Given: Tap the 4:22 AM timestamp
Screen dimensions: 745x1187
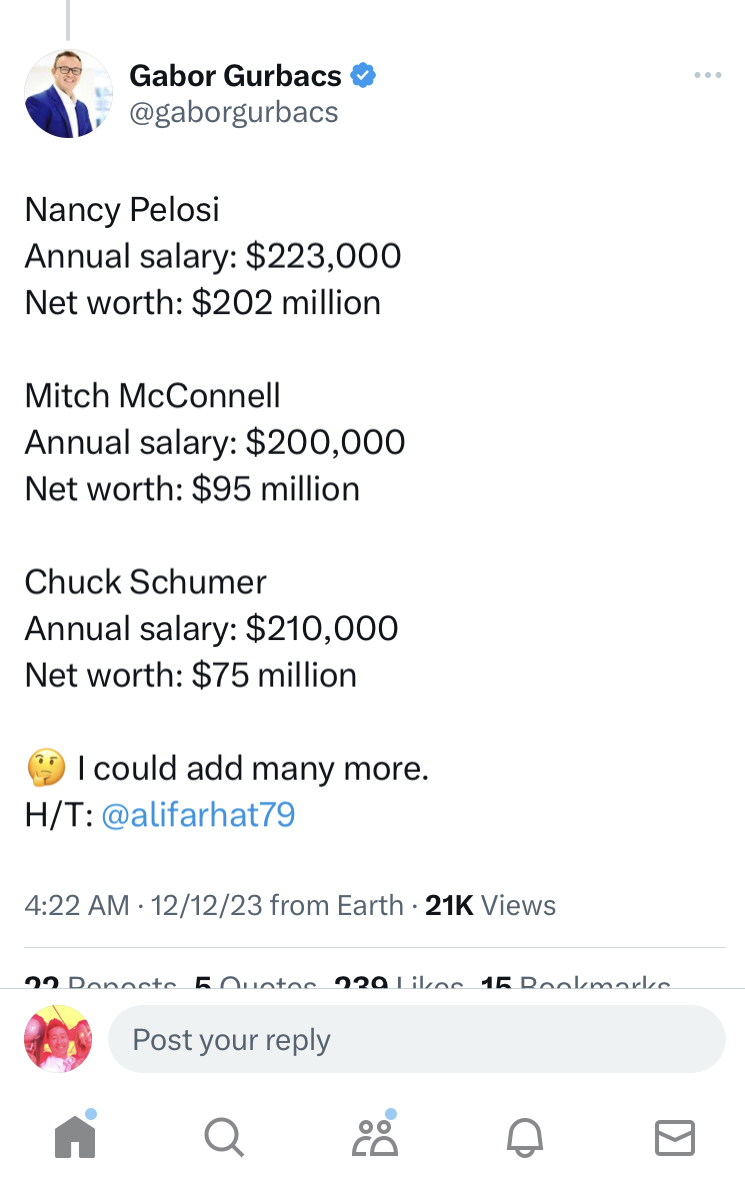Looking at the screenshot, I should coord(77,906).
